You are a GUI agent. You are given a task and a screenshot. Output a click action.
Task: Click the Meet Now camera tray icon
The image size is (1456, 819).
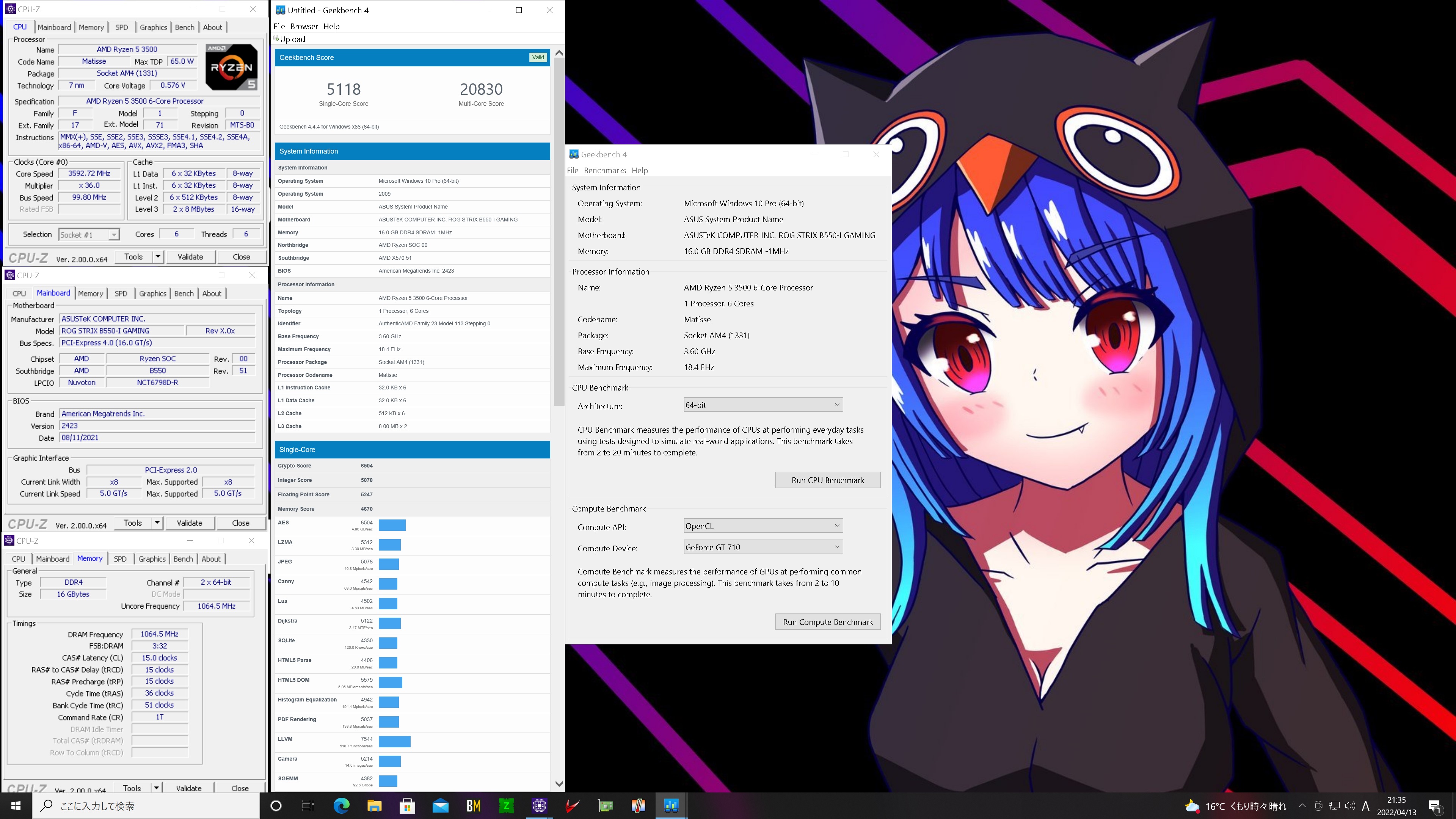[x=1319, y=806]
